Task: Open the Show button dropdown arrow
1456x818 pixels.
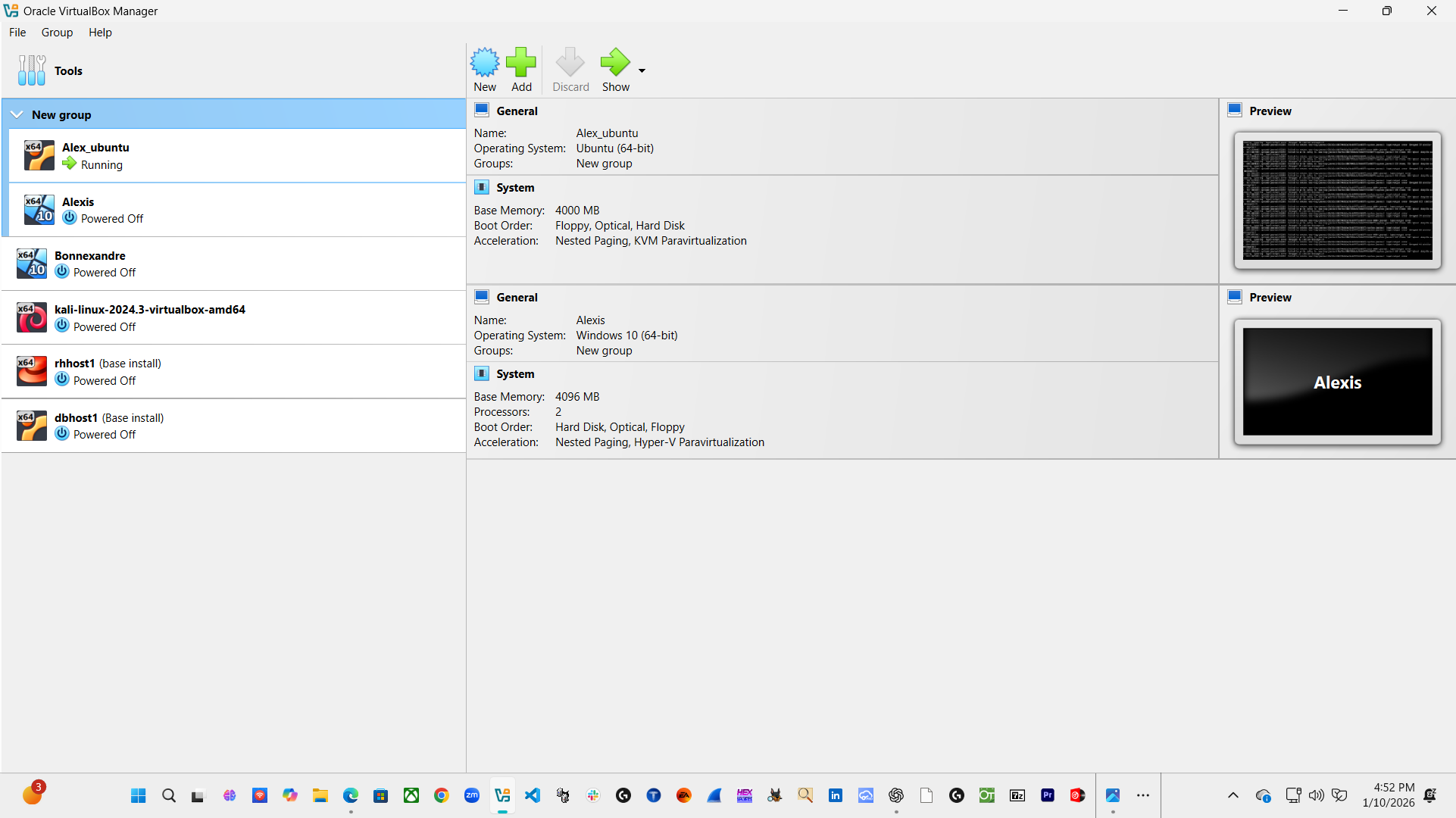Action: pos(642,69)
